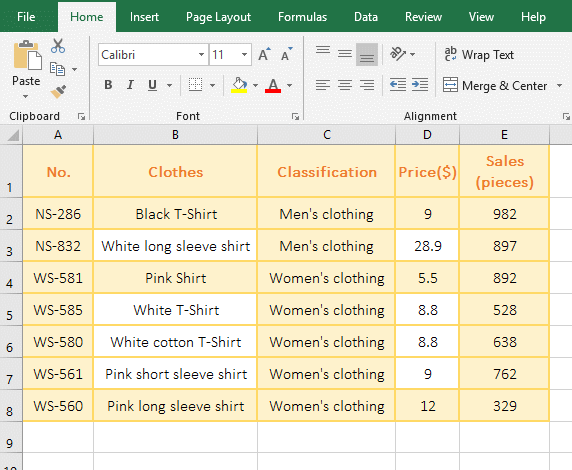Increase font size with the large A icon
This screenshot has height=470, width=572.
(x=264, y=54)
